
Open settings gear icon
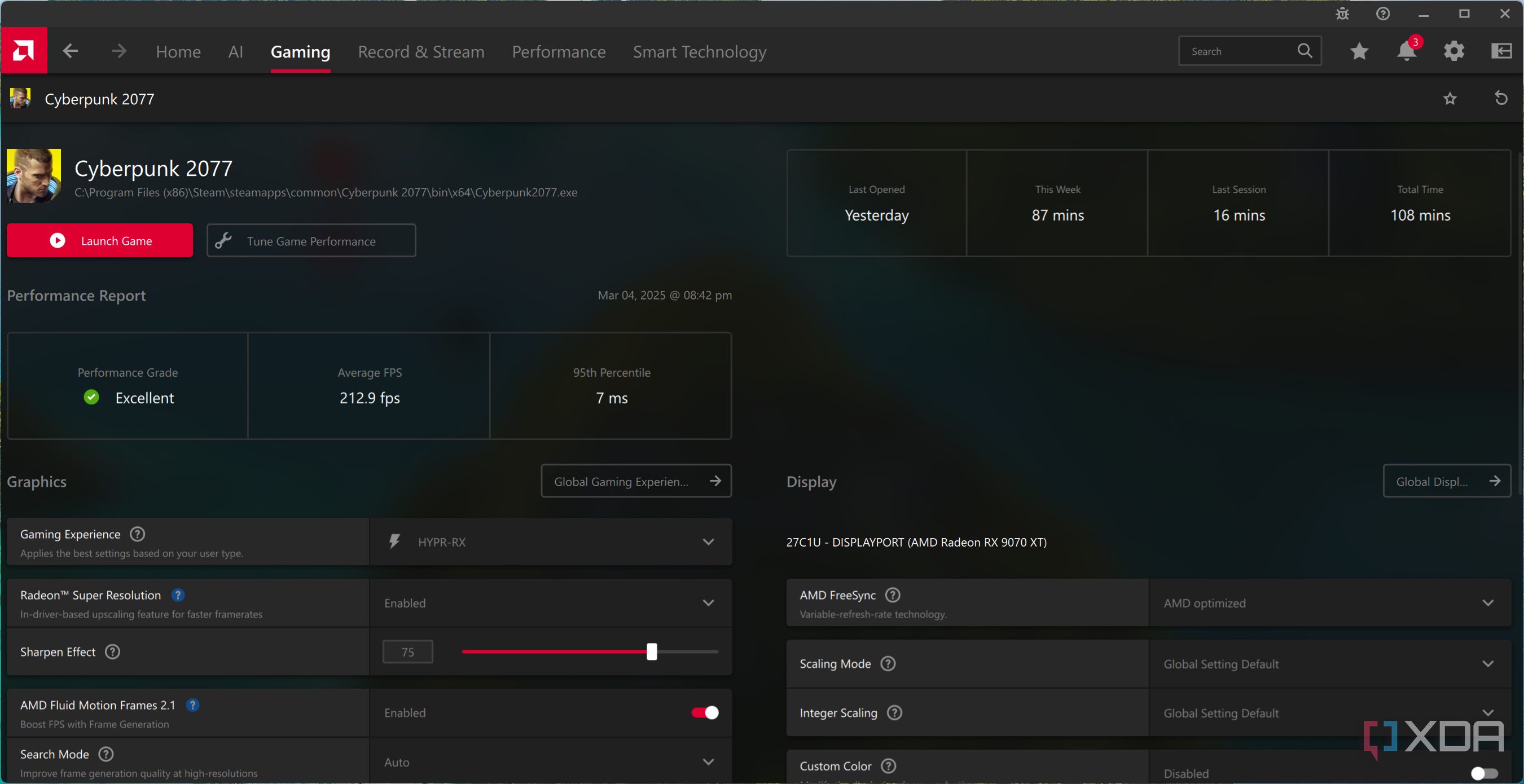[x=1453, y=51]
